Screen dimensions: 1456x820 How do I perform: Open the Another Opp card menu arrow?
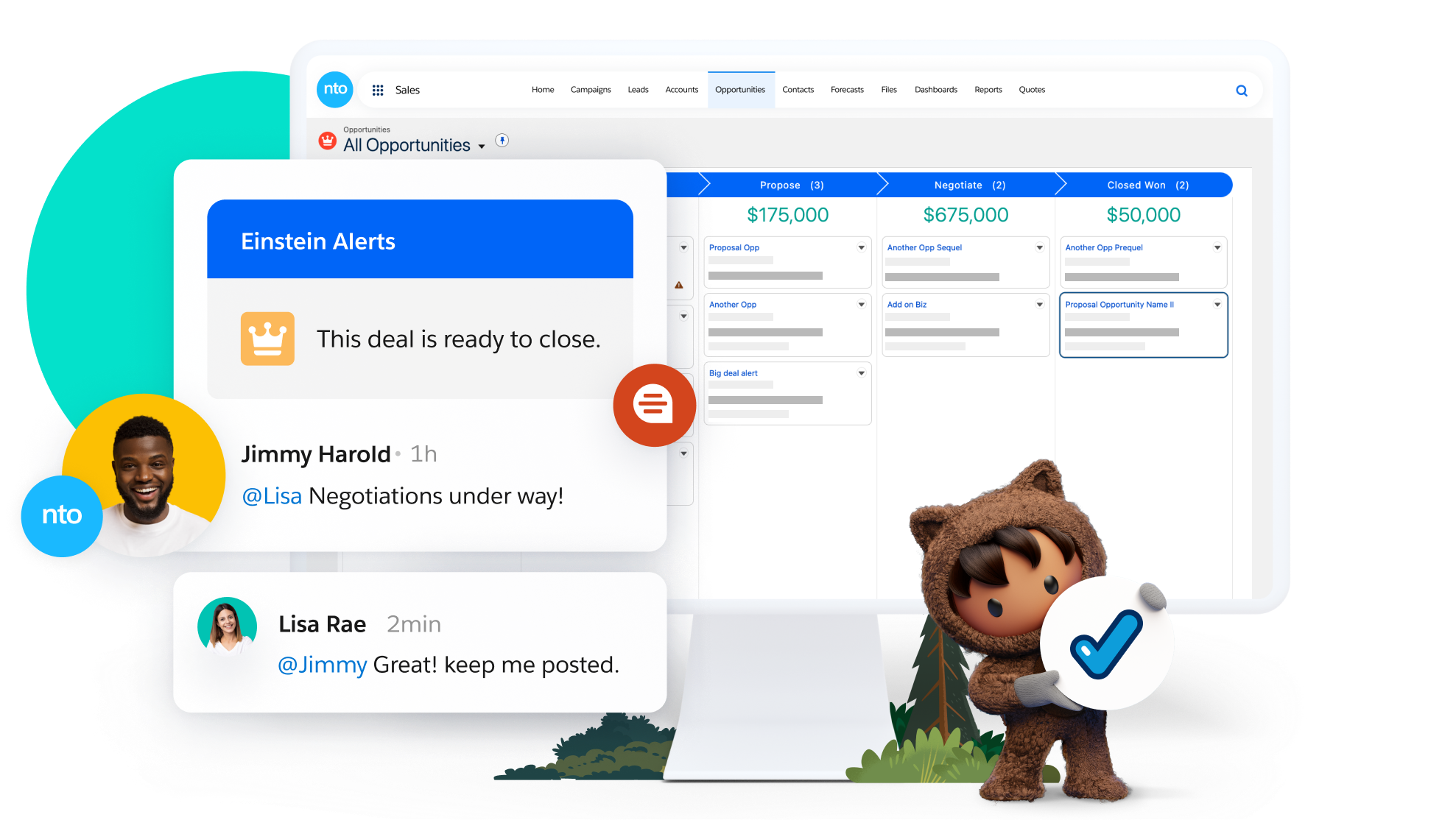tap(861, 304)
